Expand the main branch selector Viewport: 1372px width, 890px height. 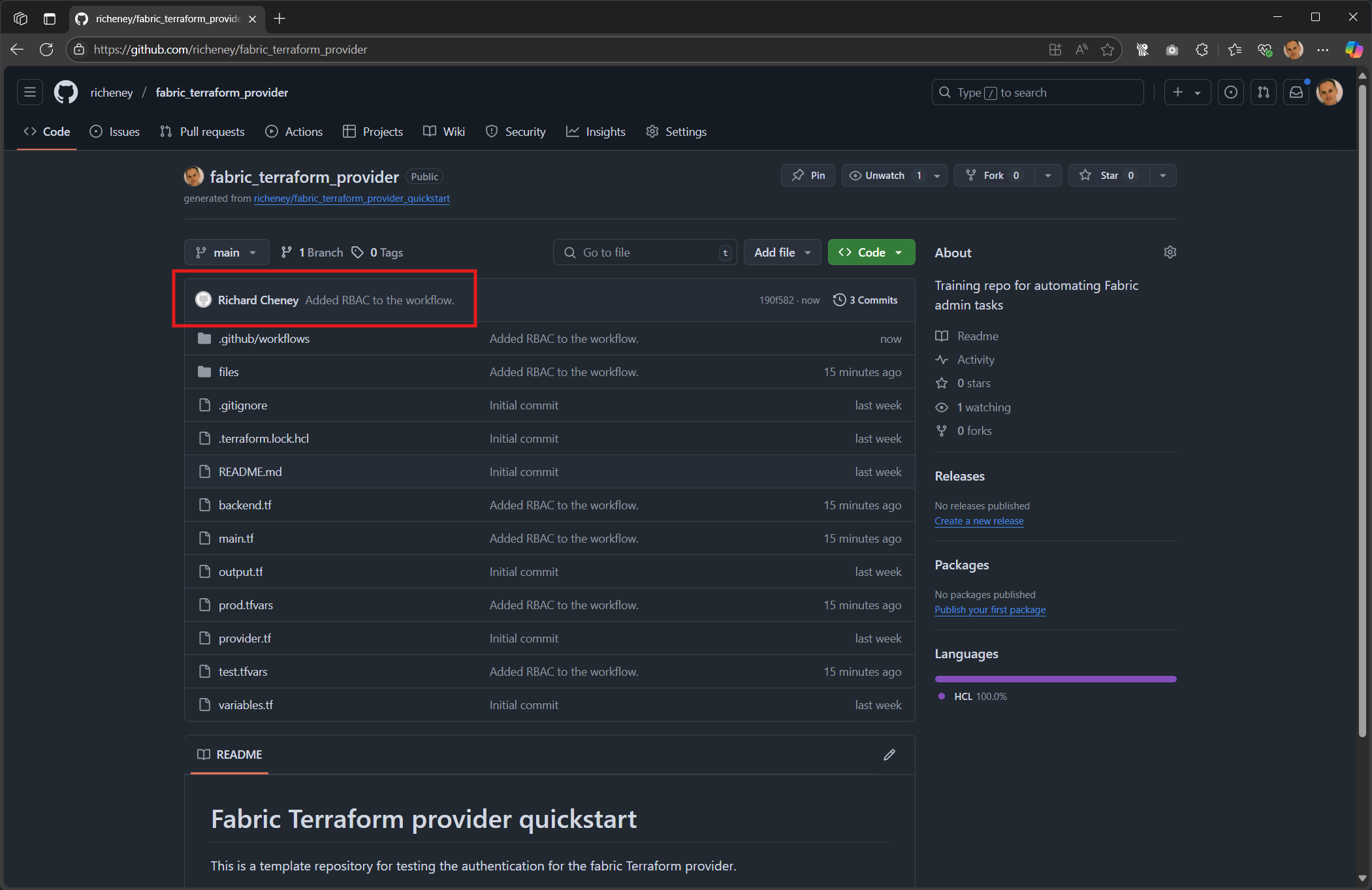(226, 252)
